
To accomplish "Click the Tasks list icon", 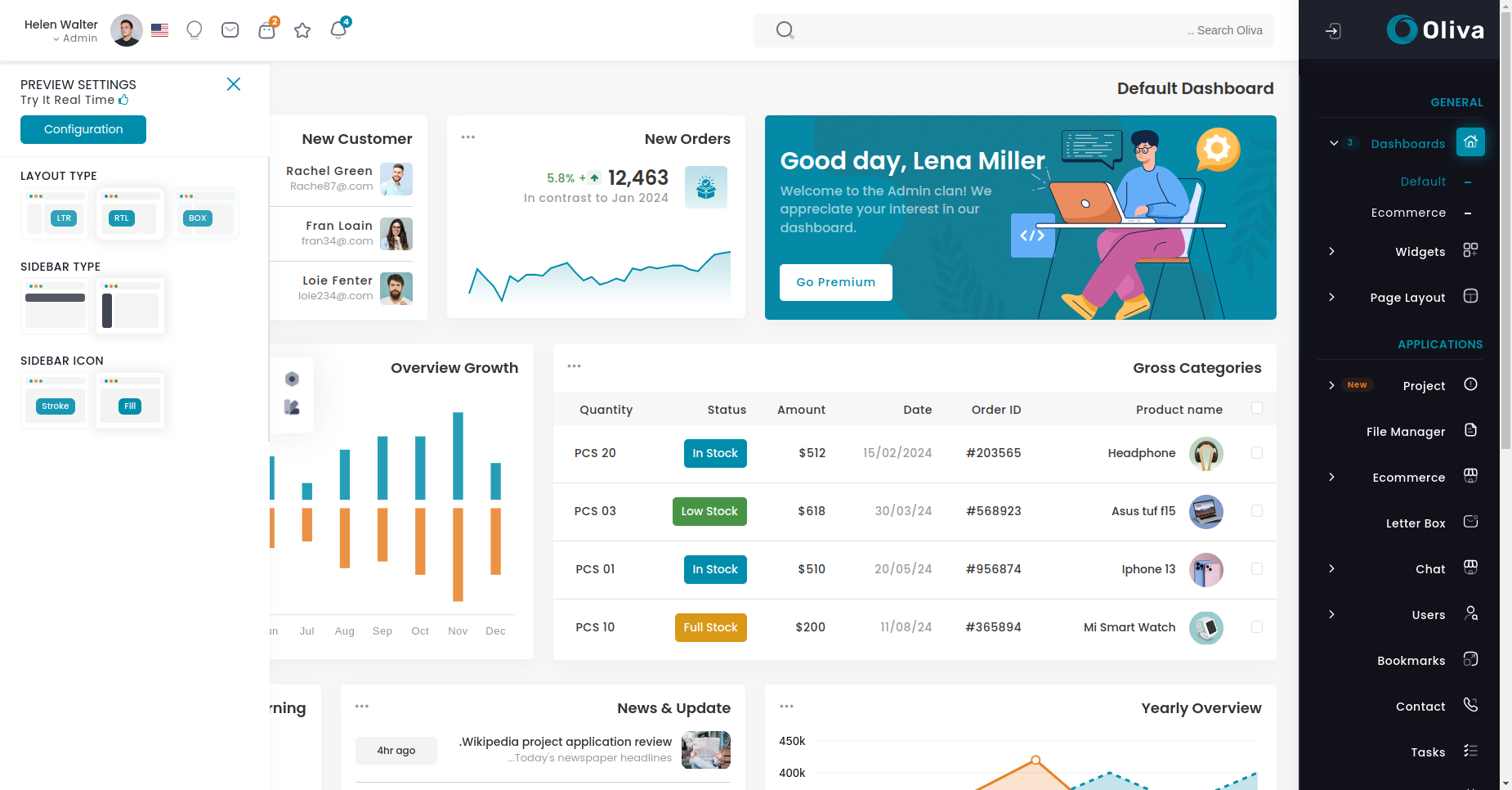I will pyautogui.click(x=1470, y=751).
